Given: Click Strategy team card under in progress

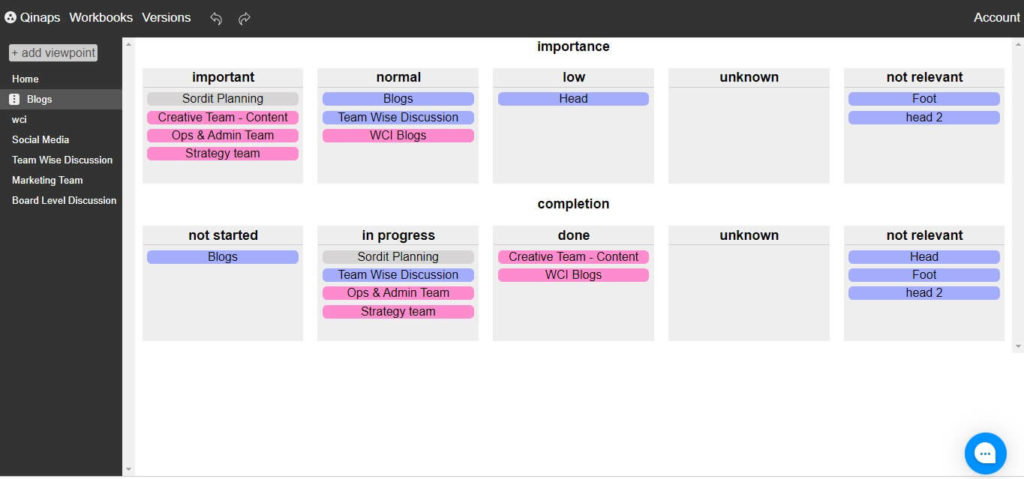Looking at the screenshot, I should (x=398, y=312).
